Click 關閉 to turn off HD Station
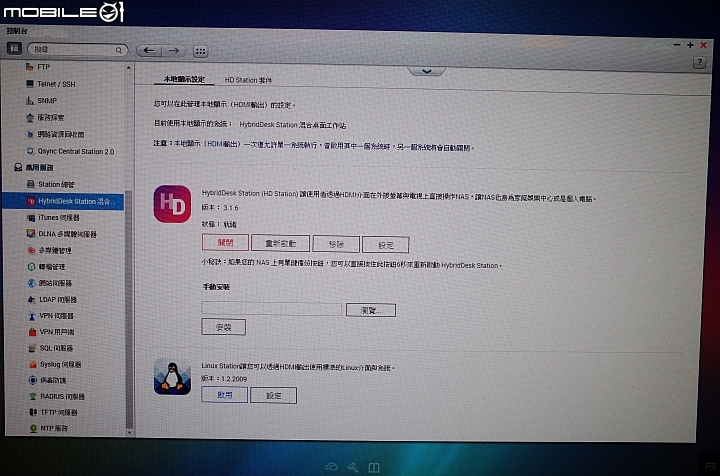The image size is (720, 476). tap(225, 243)
